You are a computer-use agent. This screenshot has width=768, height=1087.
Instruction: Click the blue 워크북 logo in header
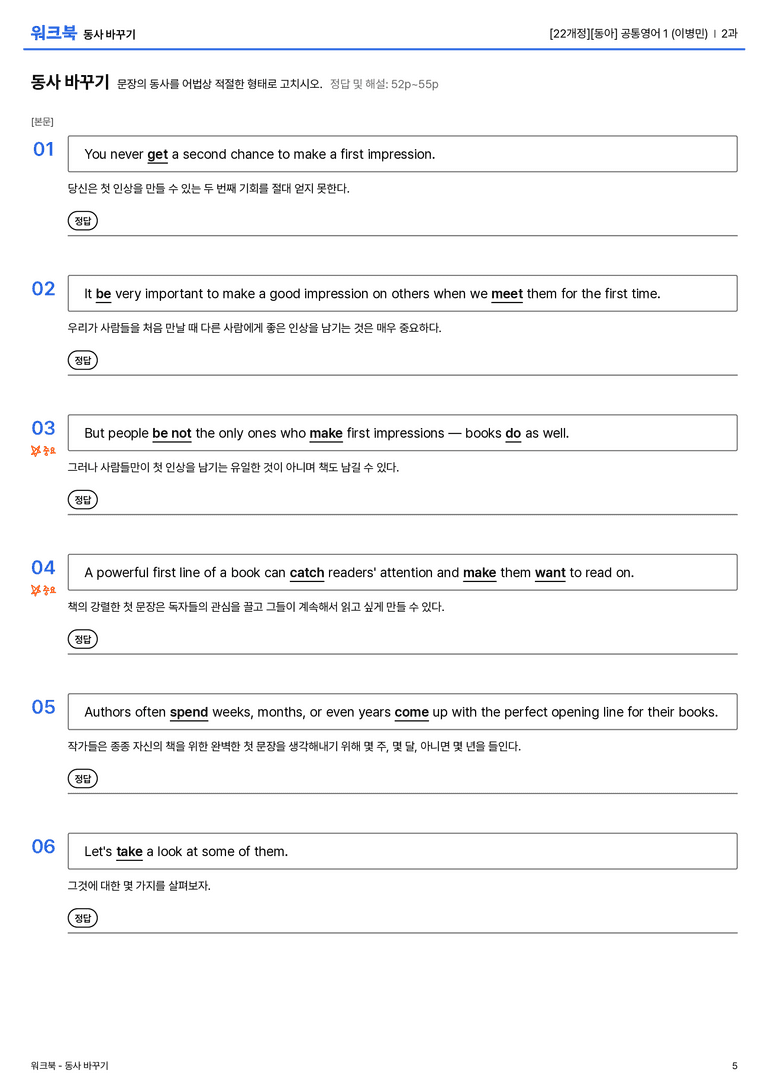pyautogui.click(x=53, y=33)
